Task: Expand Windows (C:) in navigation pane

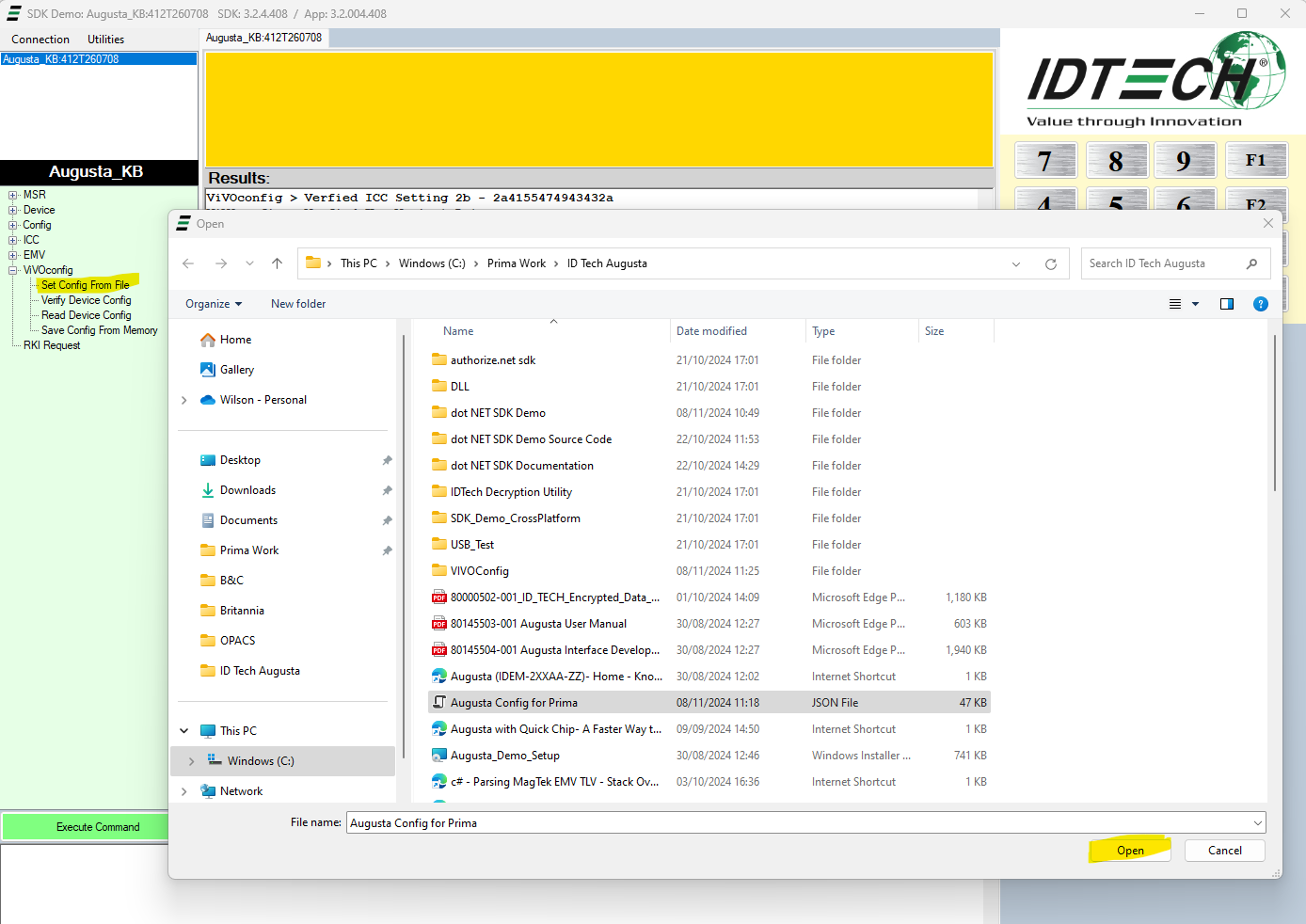Action: tap(191, 761)
